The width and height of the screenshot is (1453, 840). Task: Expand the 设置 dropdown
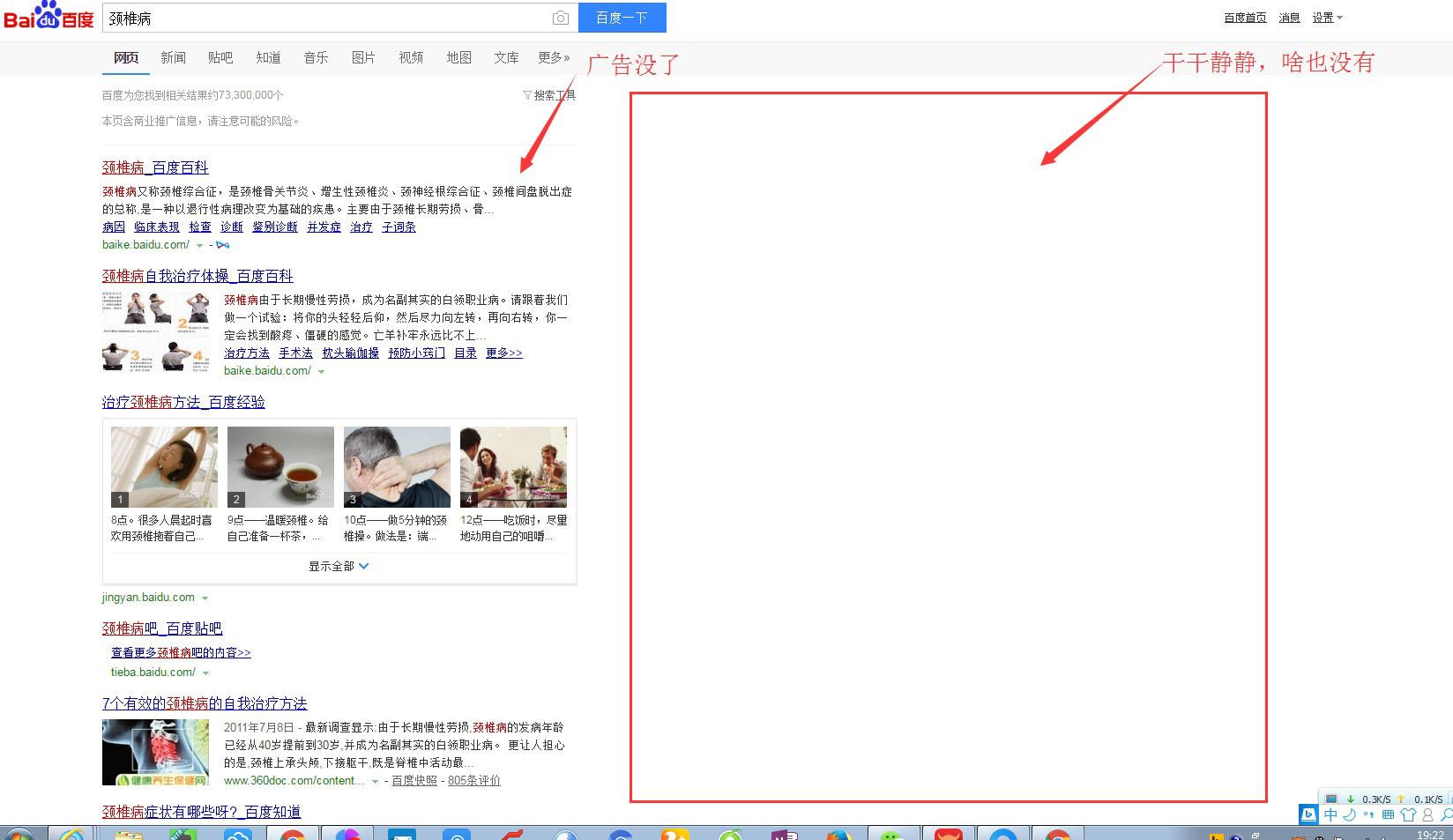pyautogui.click(x=1327, y=18)
